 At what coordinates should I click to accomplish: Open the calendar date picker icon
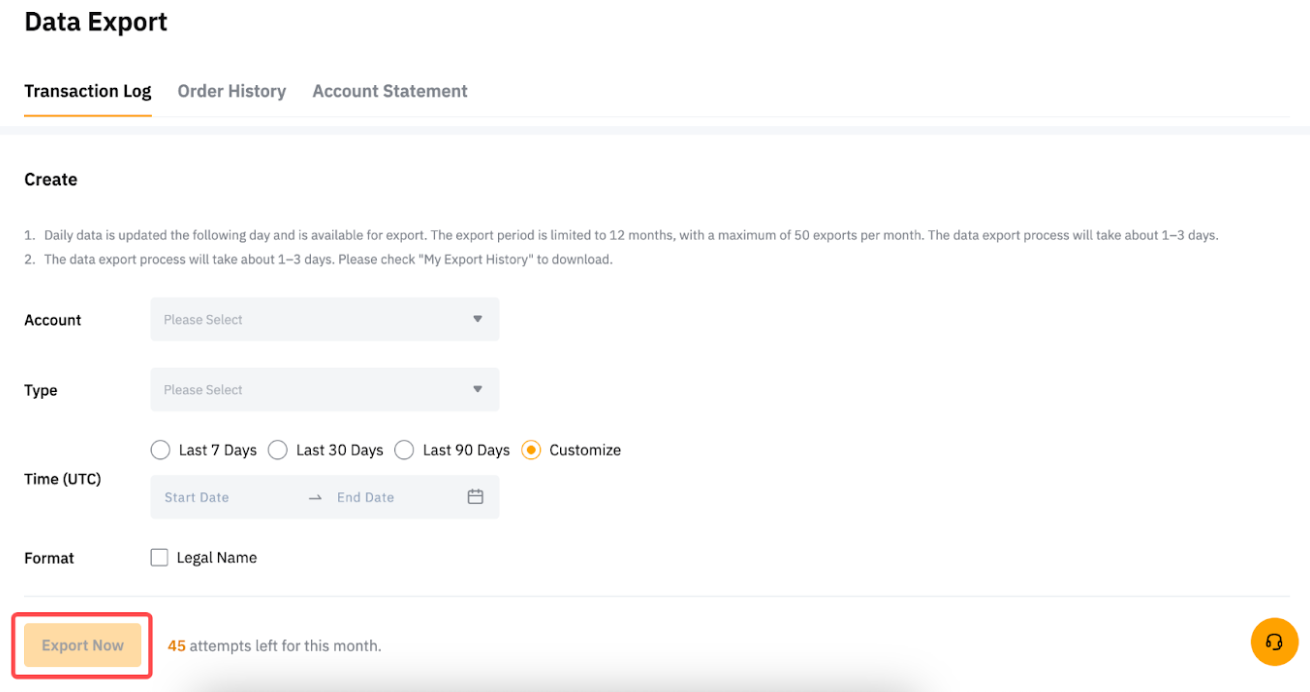click(475, 497)
